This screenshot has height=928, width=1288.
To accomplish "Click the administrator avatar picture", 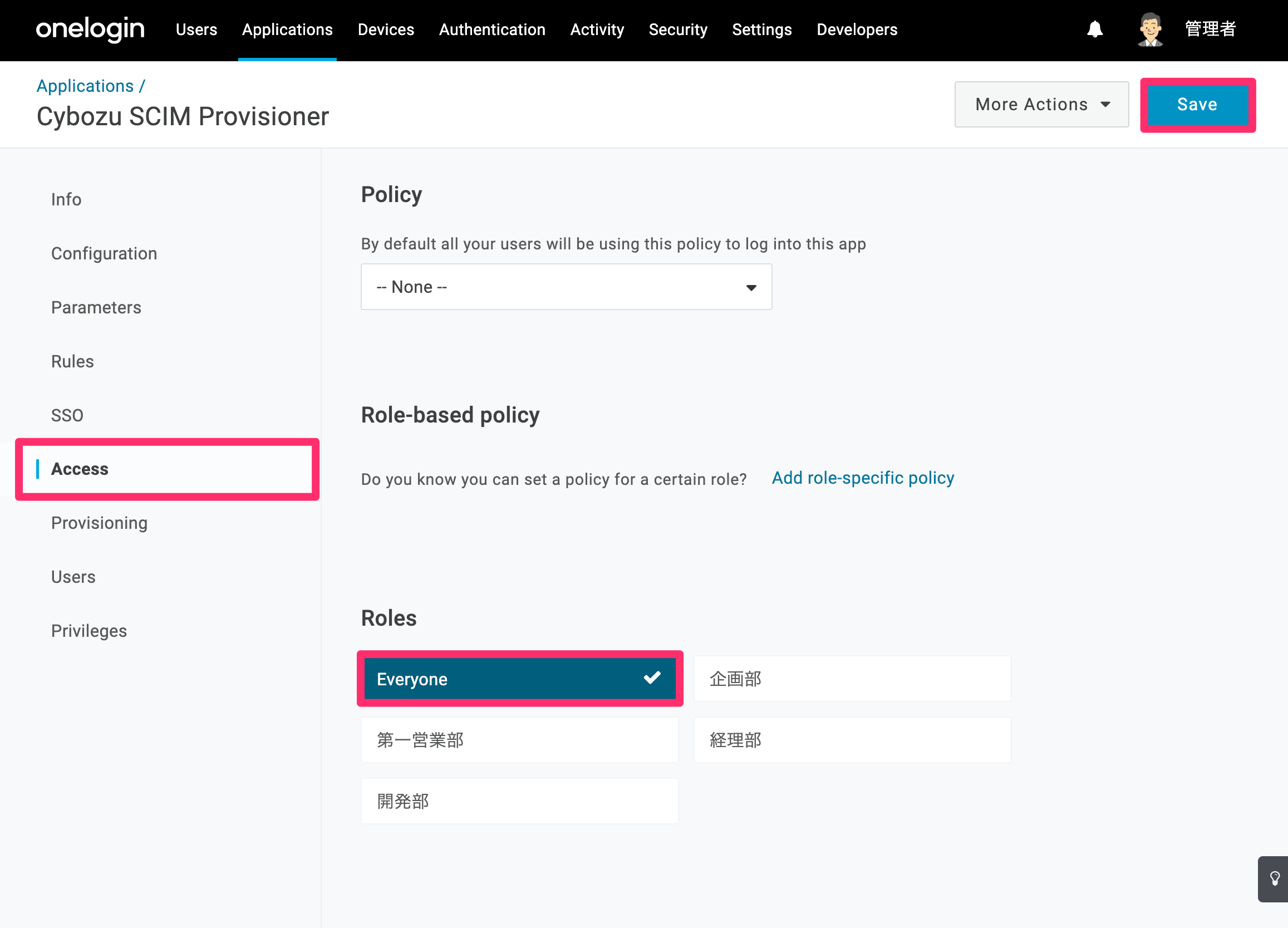I will point(1150,29).
